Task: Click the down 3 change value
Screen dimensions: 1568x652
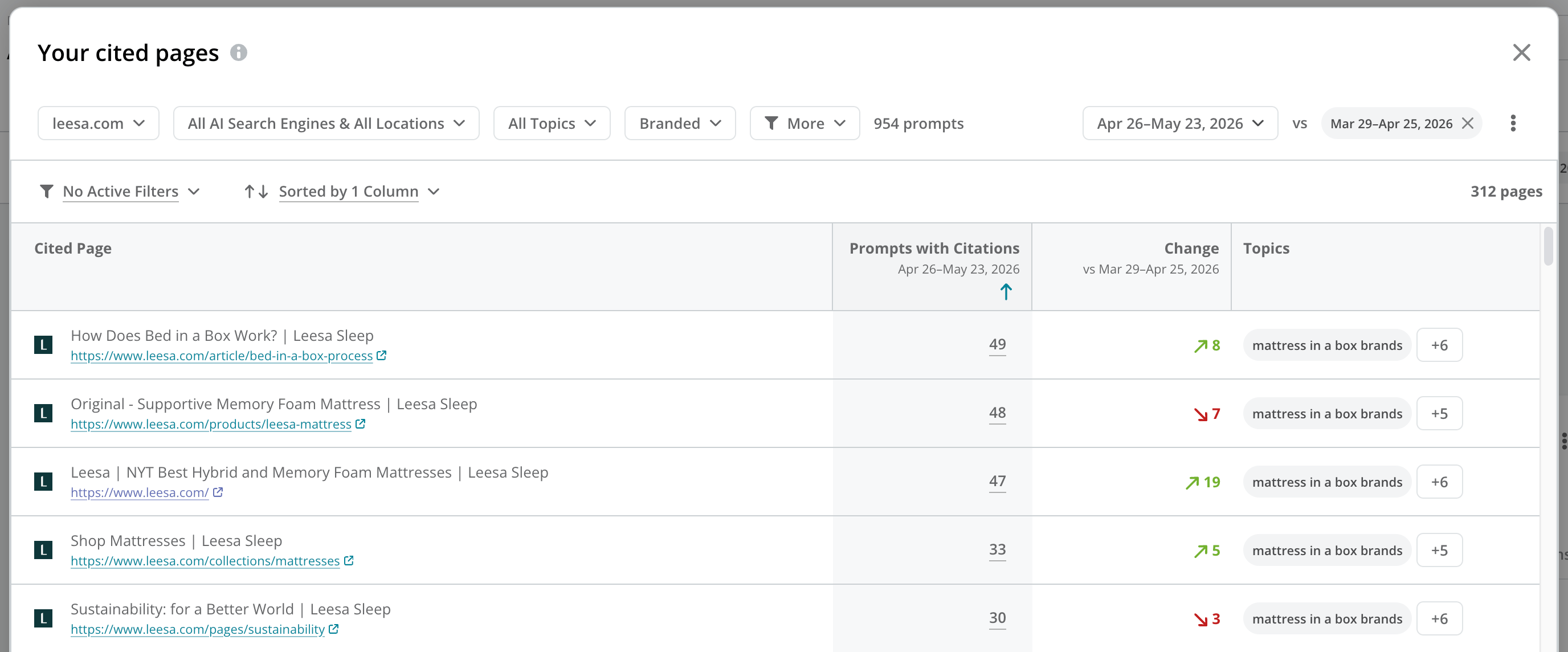Action: pyautogui.click(x=1206, y=619)
